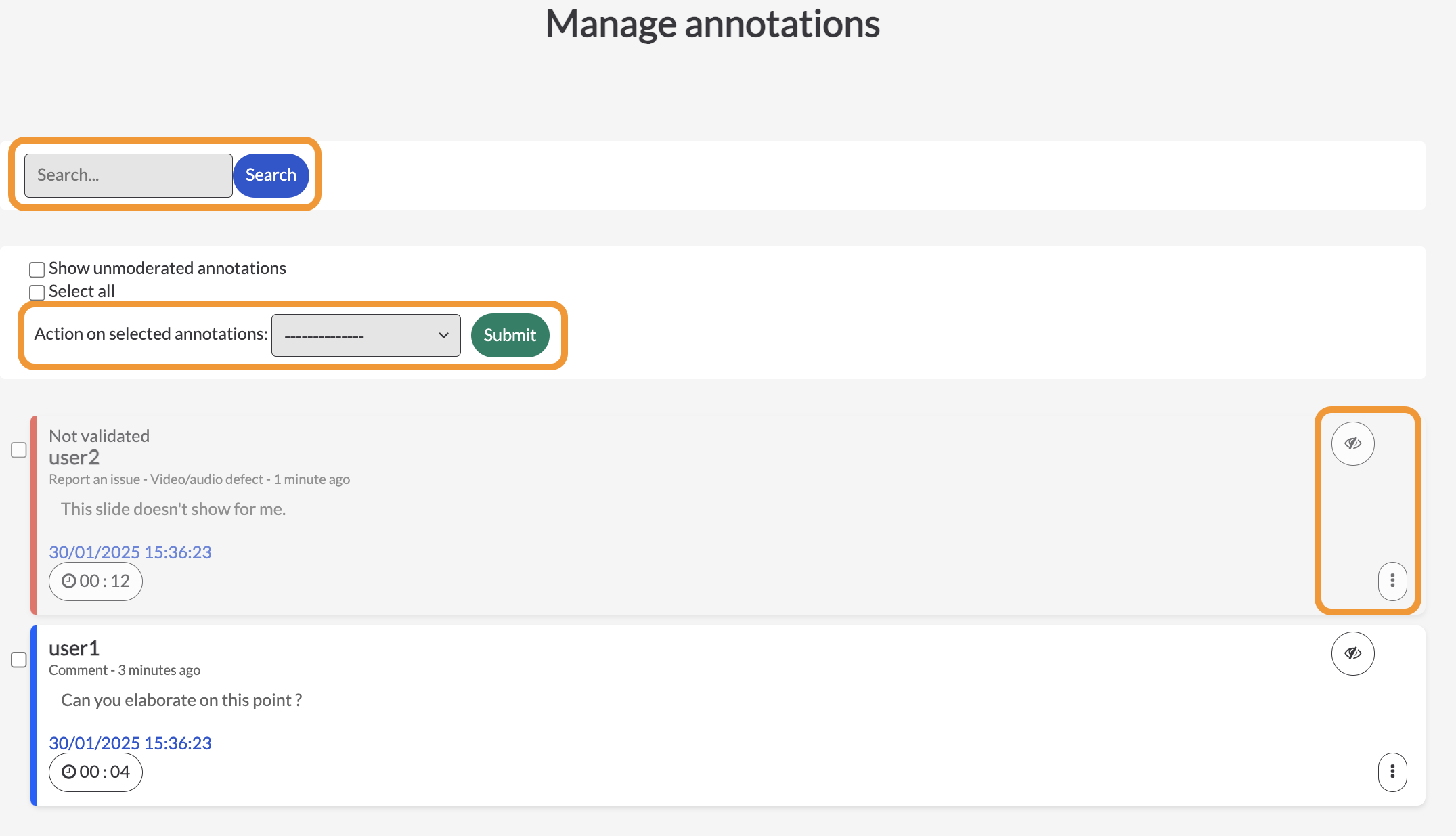This screenshot has height=836, width=1456.
Task: Jump to 00:04 timecode badge
Action: tap(95, 772)
